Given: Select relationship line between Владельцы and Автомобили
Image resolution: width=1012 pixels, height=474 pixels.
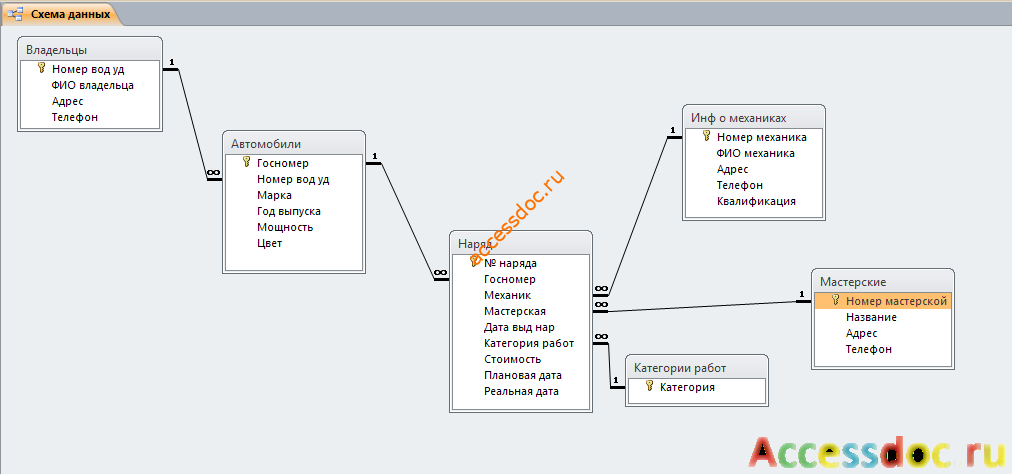Looking at the screenshot, I should pos(192,124).
